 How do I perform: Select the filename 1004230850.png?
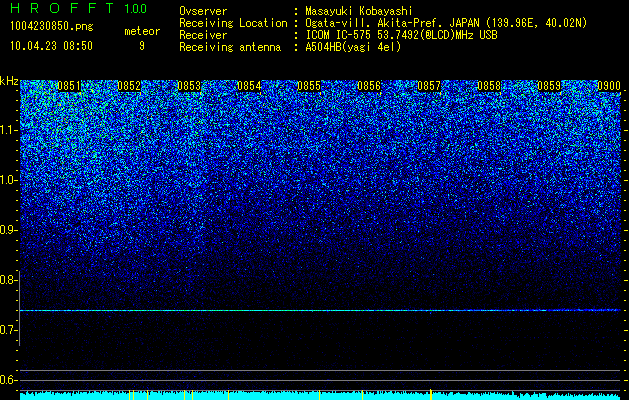tap(52, 27)
